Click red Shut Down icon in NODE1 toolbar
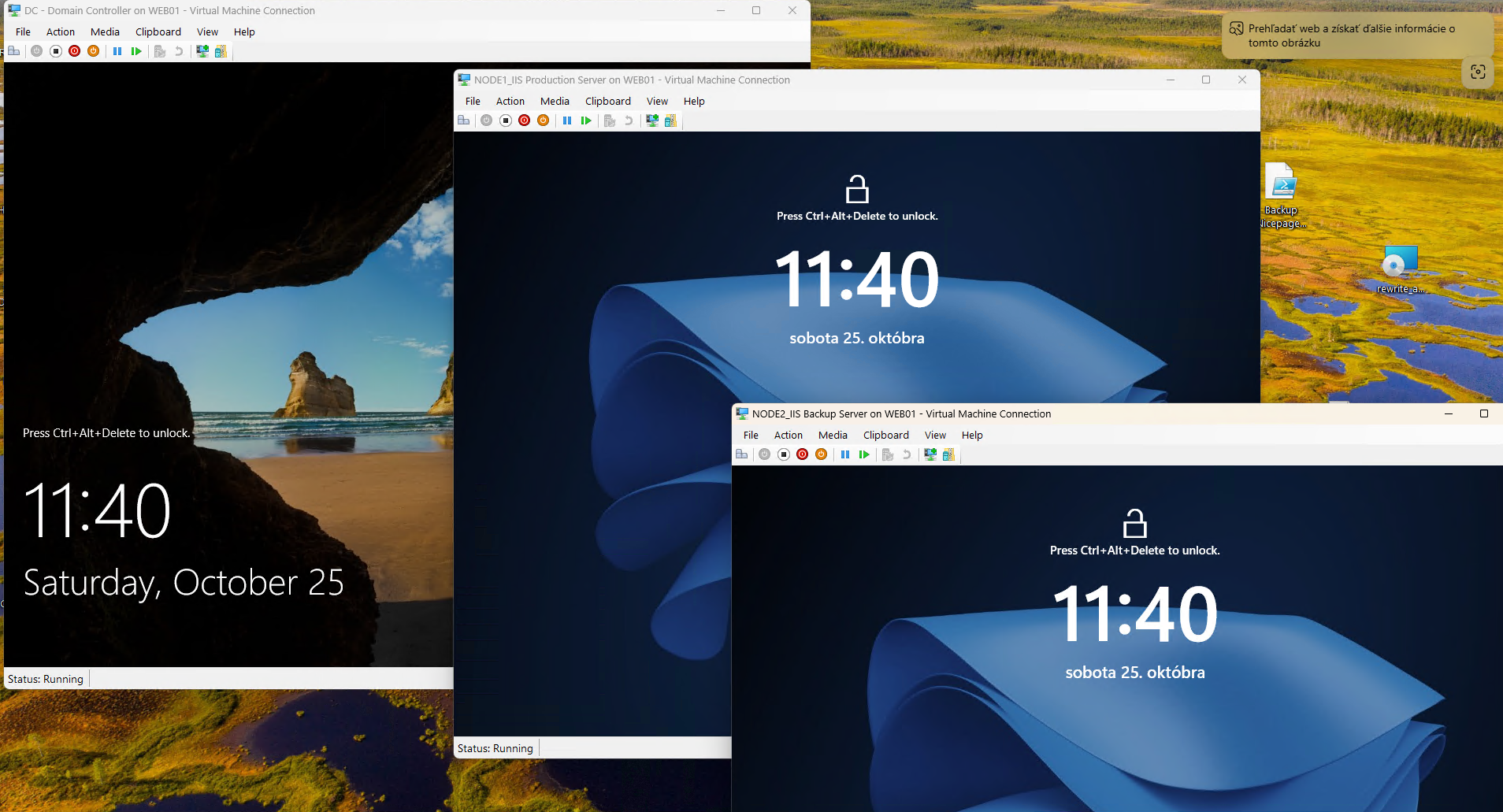 (524, 121)
